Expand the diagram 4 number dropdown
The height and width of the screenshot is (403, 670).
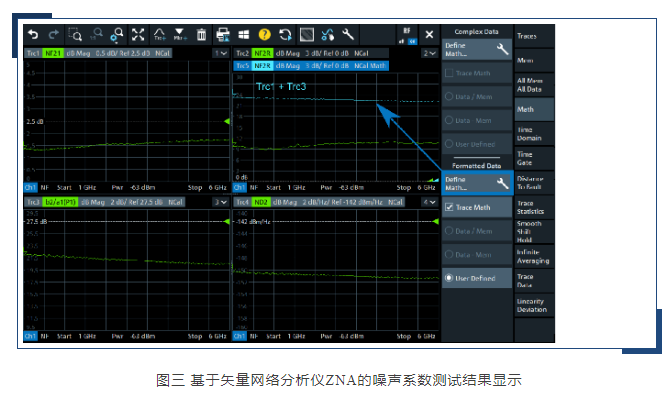tap(429, 201)
